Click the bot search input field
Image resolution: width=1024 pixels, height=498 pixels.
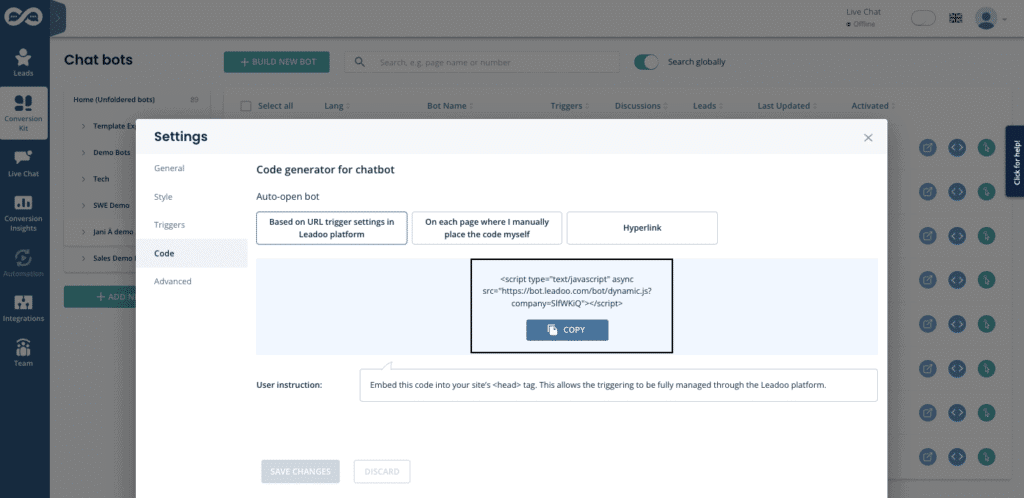490,62
